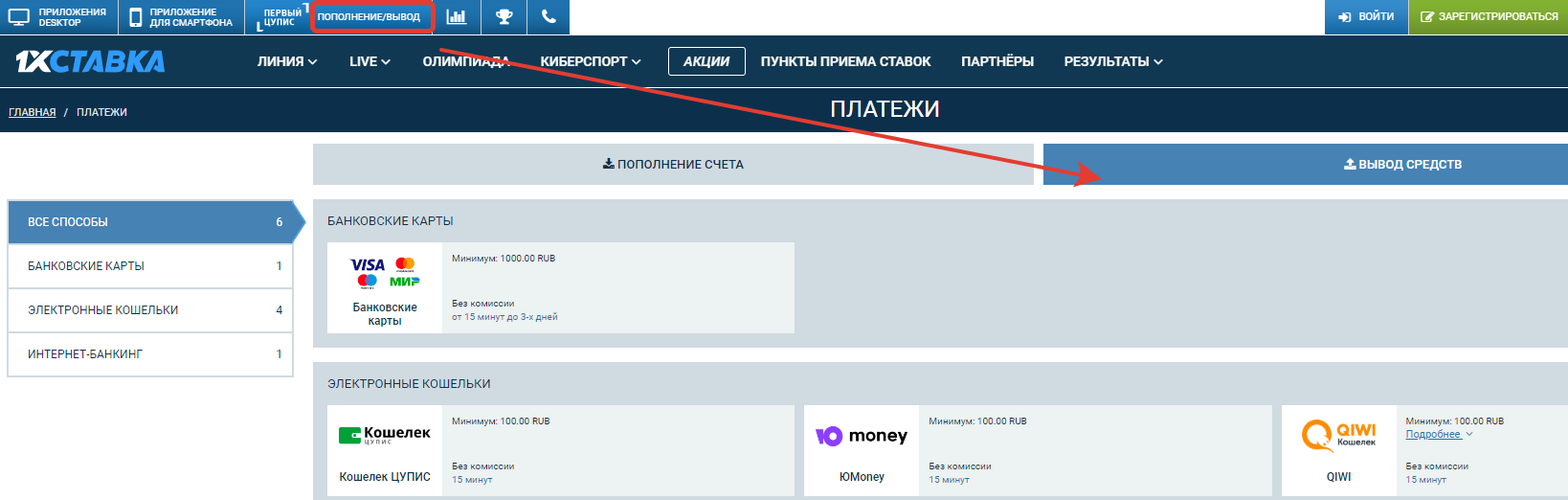Select the Электронные кошельки sidebar category

pos(150,309)
